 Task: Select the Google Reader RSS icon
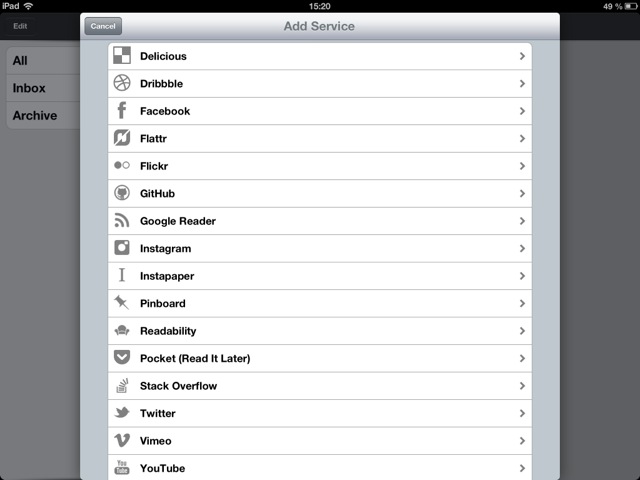click(x=122, y=220)
